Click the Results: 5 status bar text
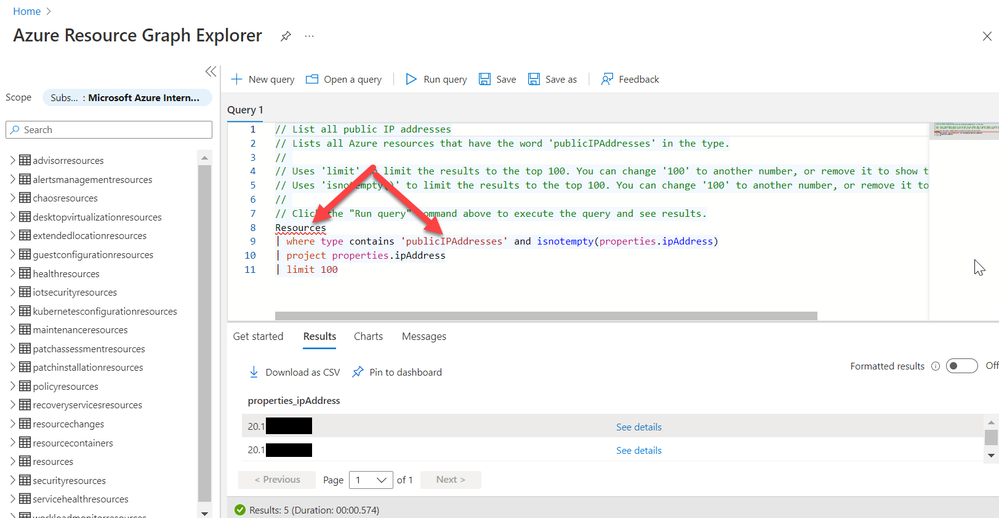The image size is (999, 518). coord(314,510)
